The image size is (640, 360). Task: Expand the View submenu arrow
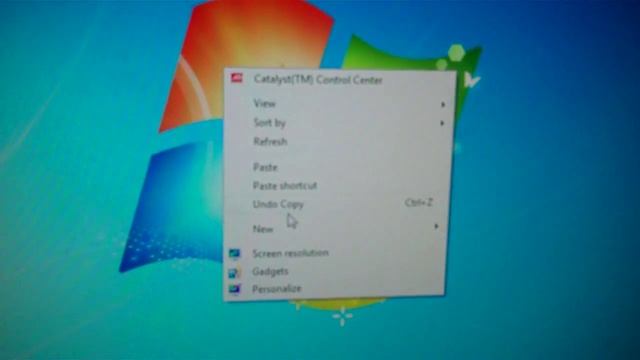tap(443, 105)
